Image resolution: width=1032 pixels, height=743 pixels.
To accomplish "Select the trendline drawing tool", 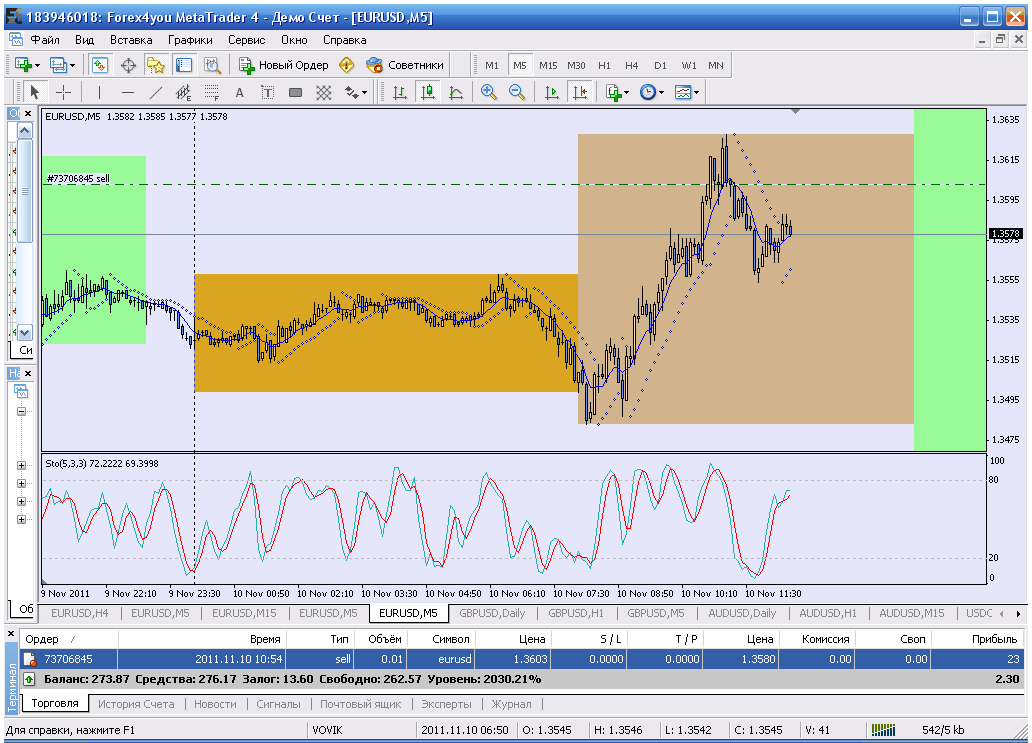I will (155, 93).
